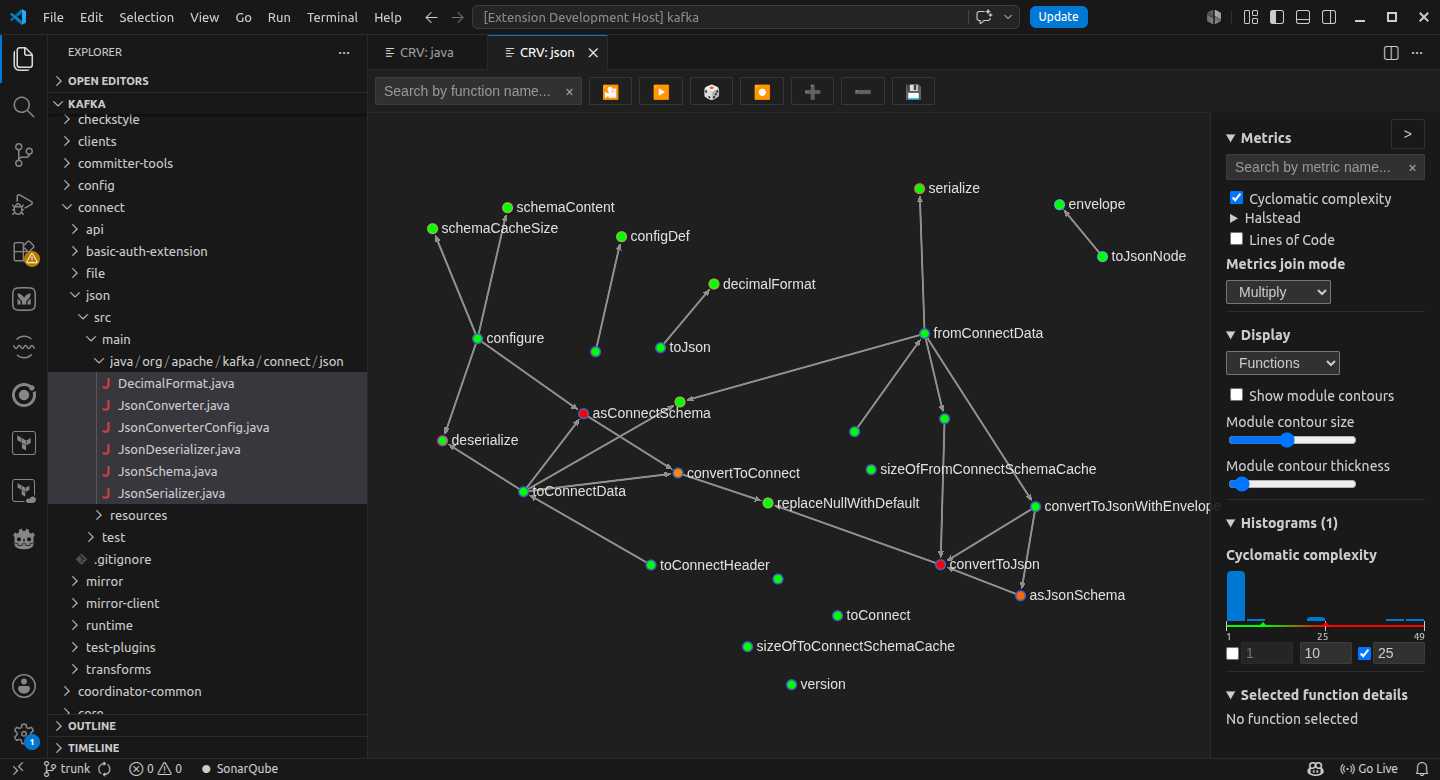Expand the OUTLINE section in Explorer
This screenshot has height=780, width=1440.
point(208,726)
